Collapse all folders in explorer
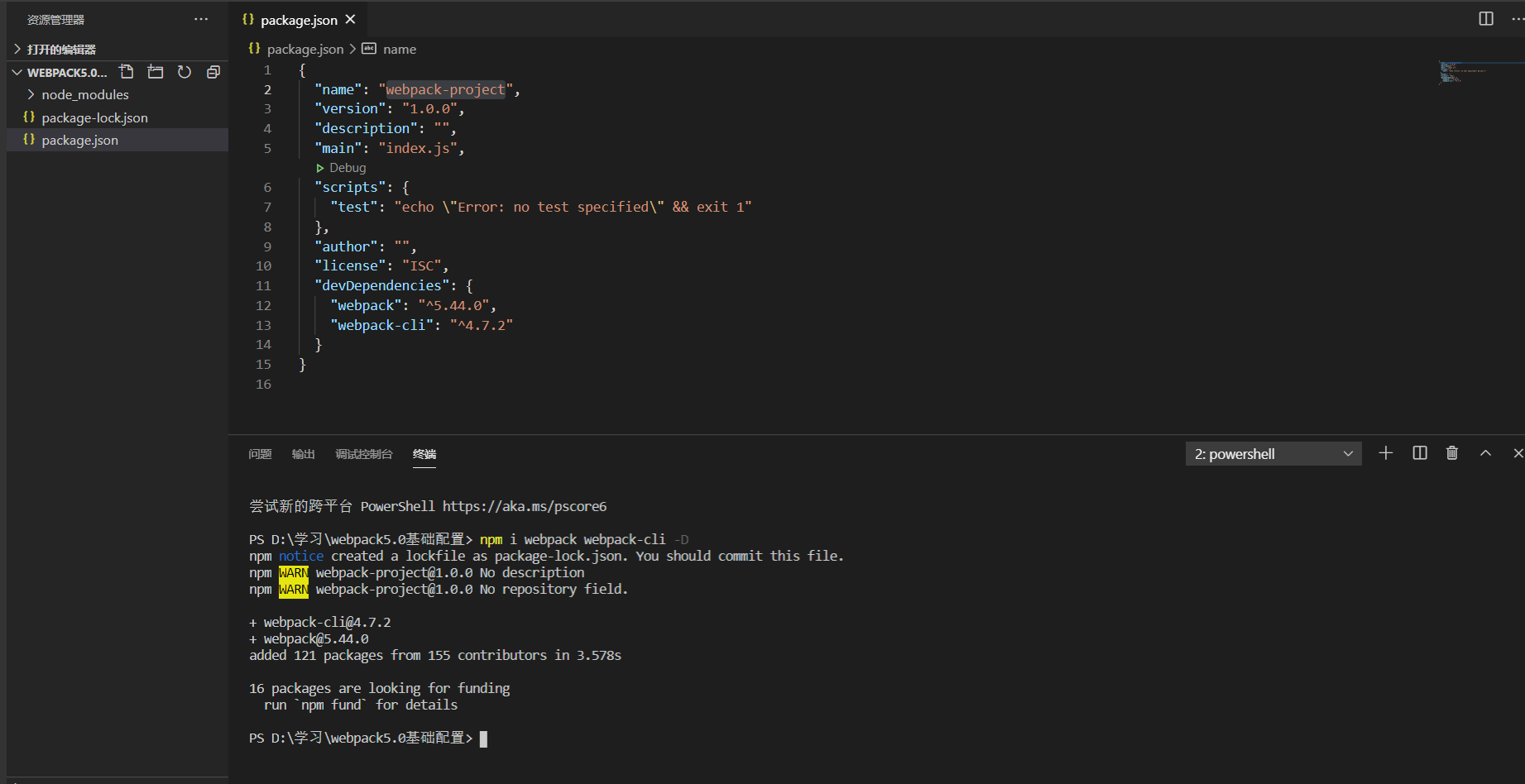The height and width of the screenshot is (784, 1525). click(213, 72)
